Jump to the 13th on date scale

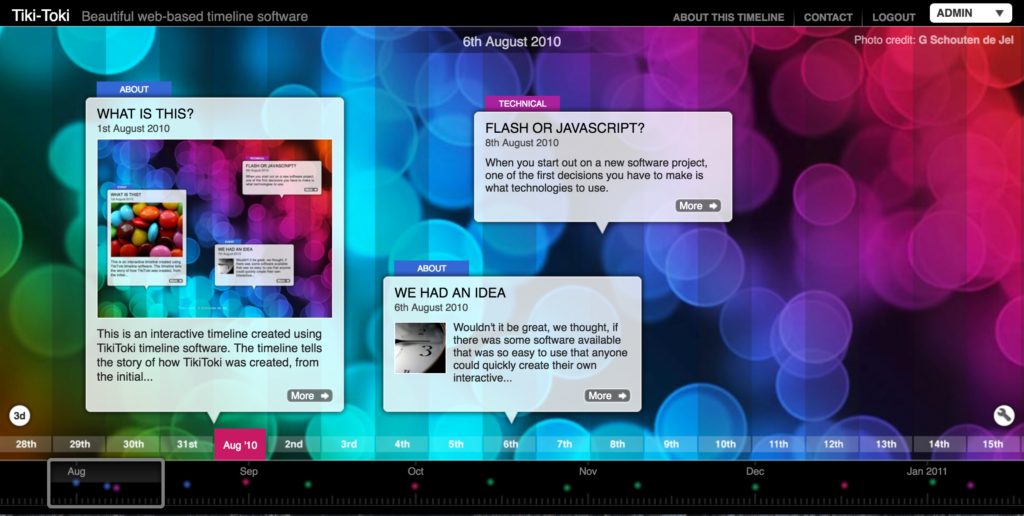click(886, 444)
